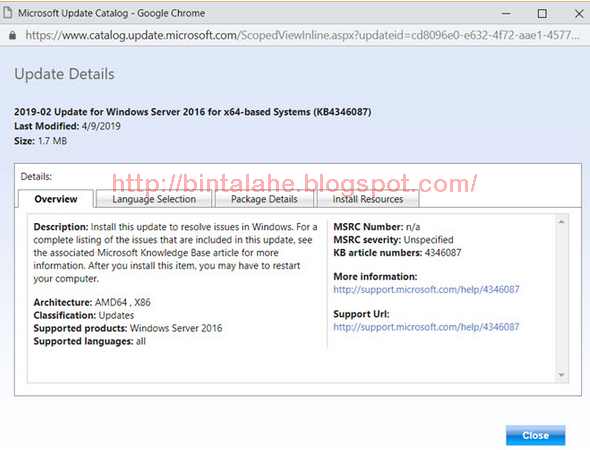590x450 pixels.
Task: Click the 'Size: 1.7 MB' text
Action: 41,141
